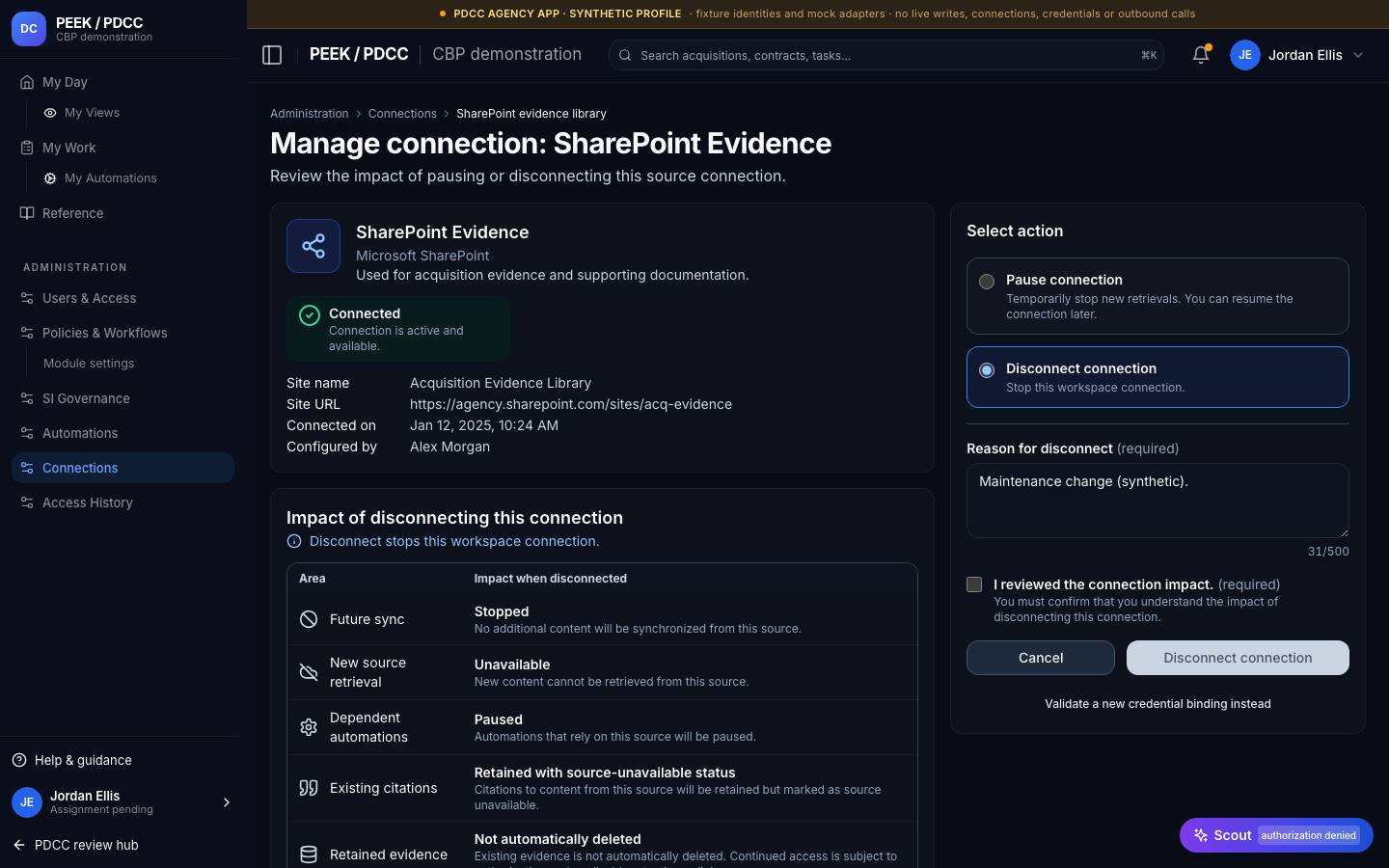Go to Connections breadcrumb
Screen dimensions: 1389x868
click(402, 114)
